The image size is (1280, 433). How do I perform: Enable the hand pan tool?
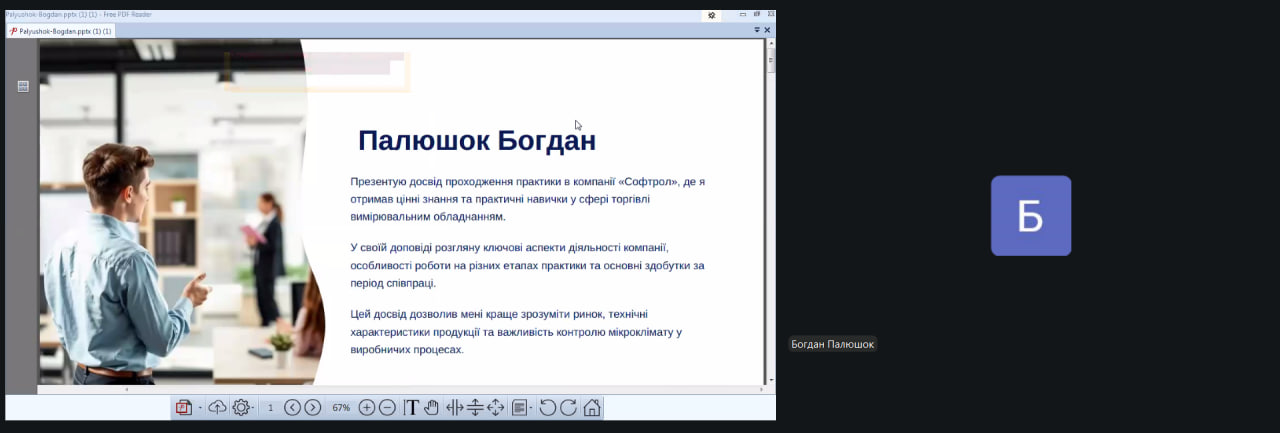[x=432, y=407]
